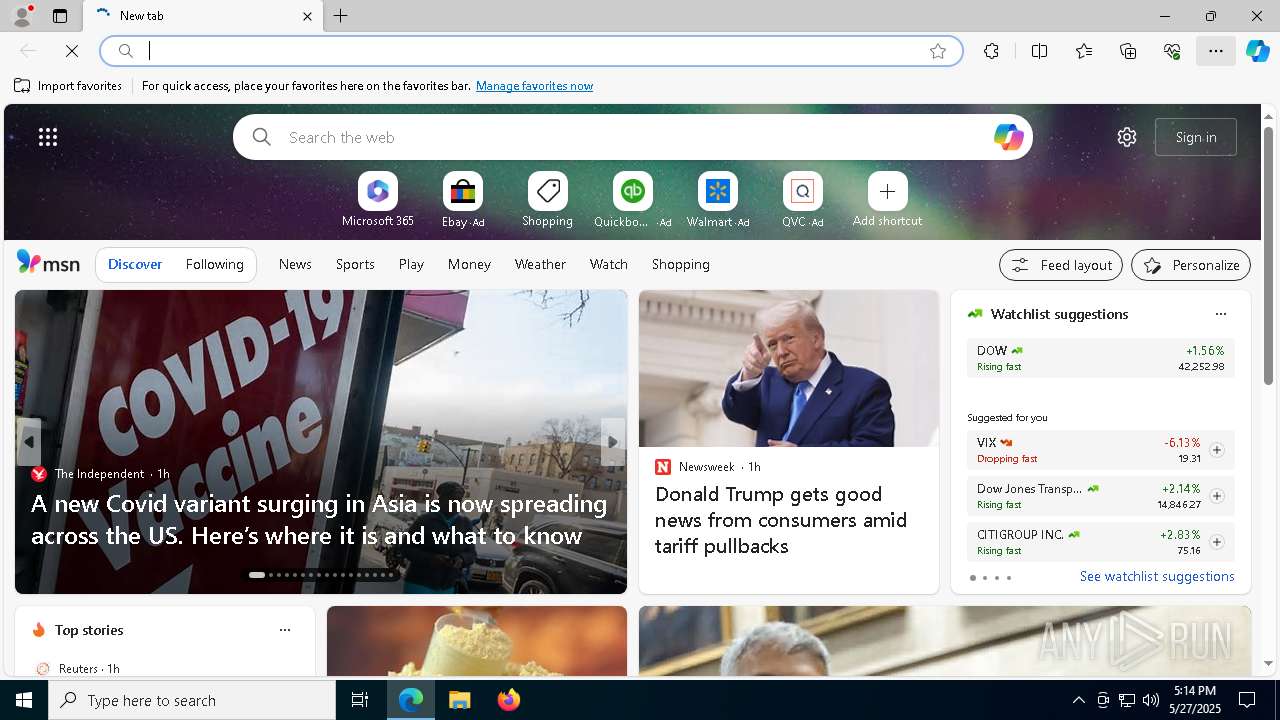This screenshot has height=720, width=1280.
Task: Add this page to favorites star
Action: (x=938, y=51)
